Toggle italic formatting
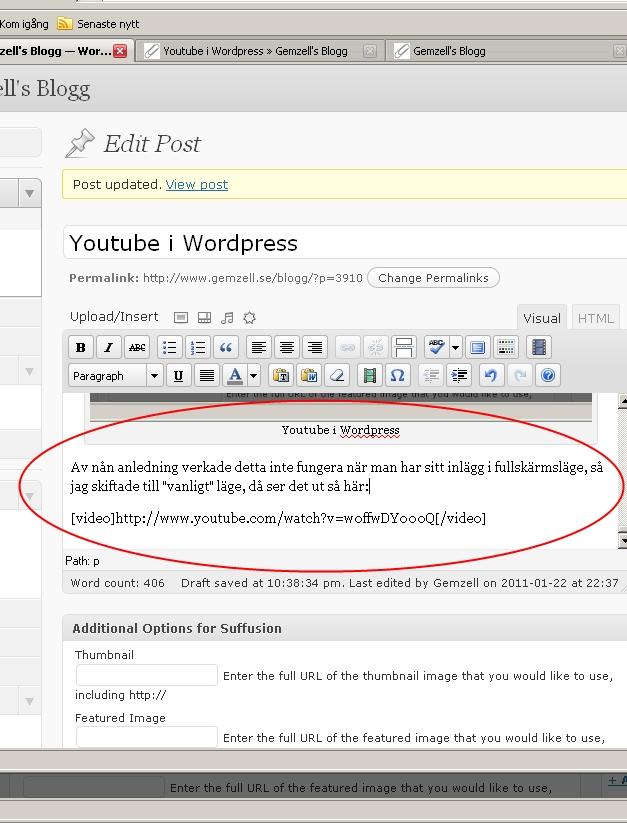 click(109, 347)
